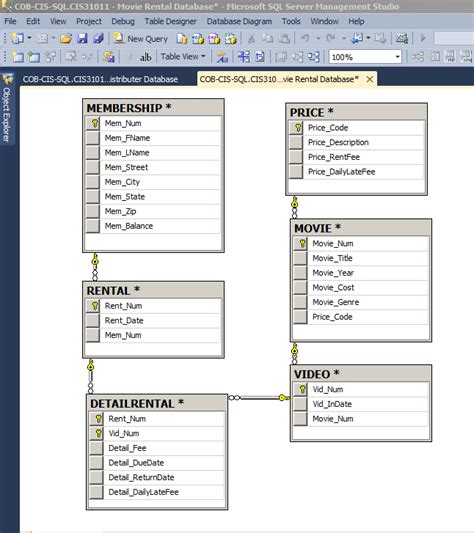474x533 pixels.
Task: Click the Start debugging play arrow
Action: [423, 38]
